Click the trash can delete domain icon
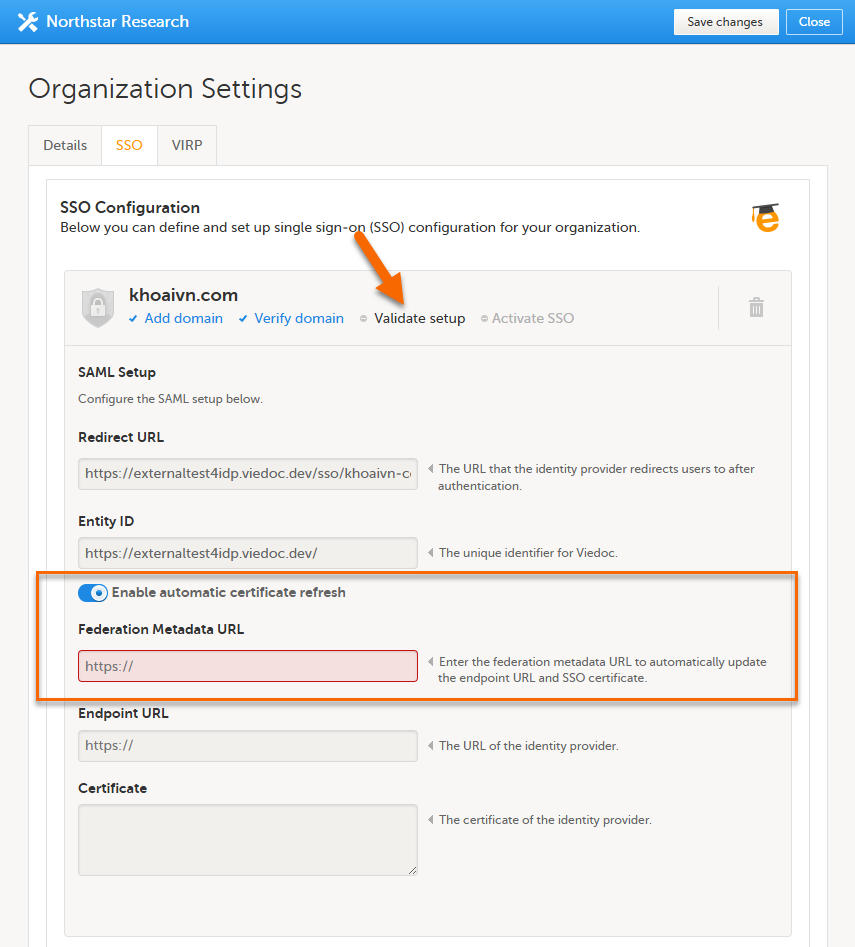This screenshot has width=855, height=947. (757, 307)
